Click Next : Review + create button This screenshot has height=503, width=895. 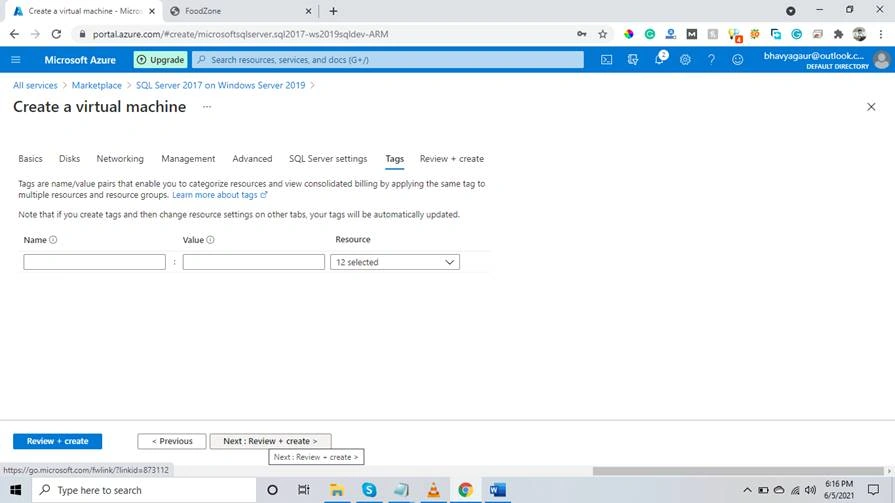click(x=270, y=441)
